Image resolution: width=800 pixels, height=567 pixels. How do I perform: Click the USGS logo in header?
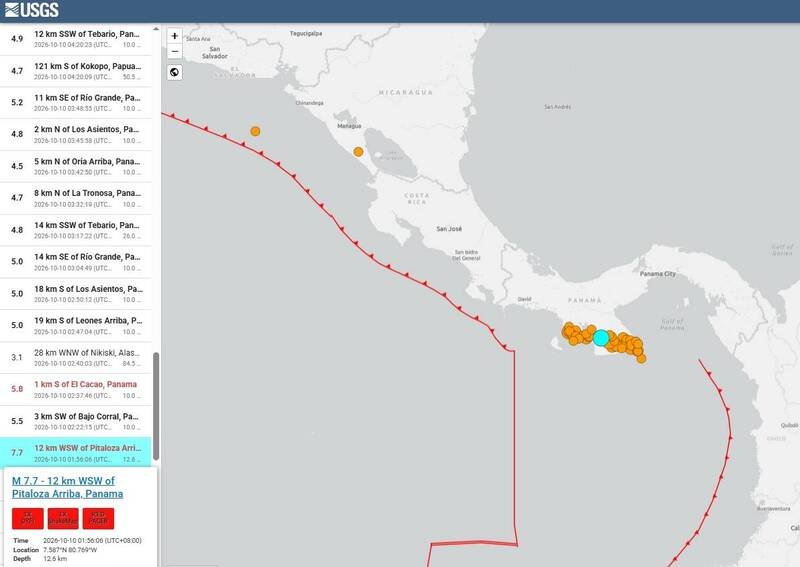pyautogui.click(x=32, y=10)
